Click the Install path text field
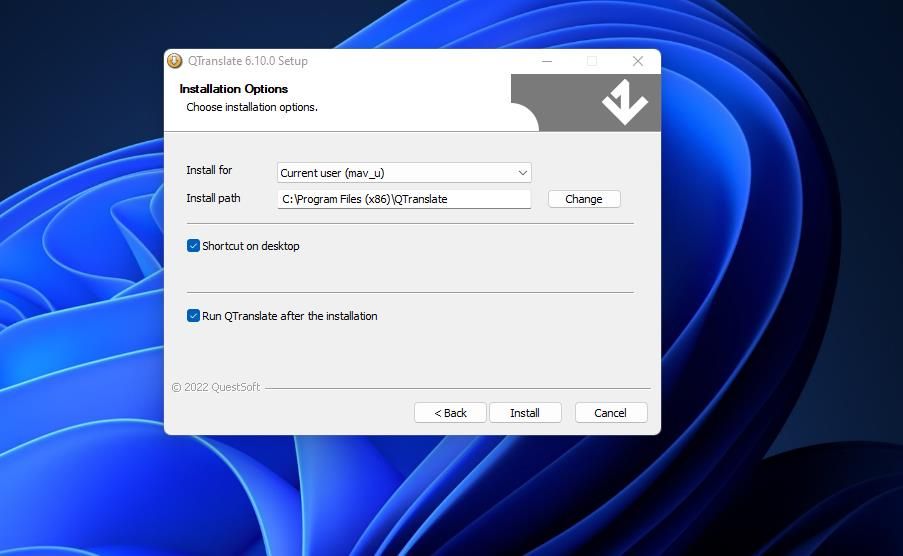903x556 pixels. pos(404,199)
